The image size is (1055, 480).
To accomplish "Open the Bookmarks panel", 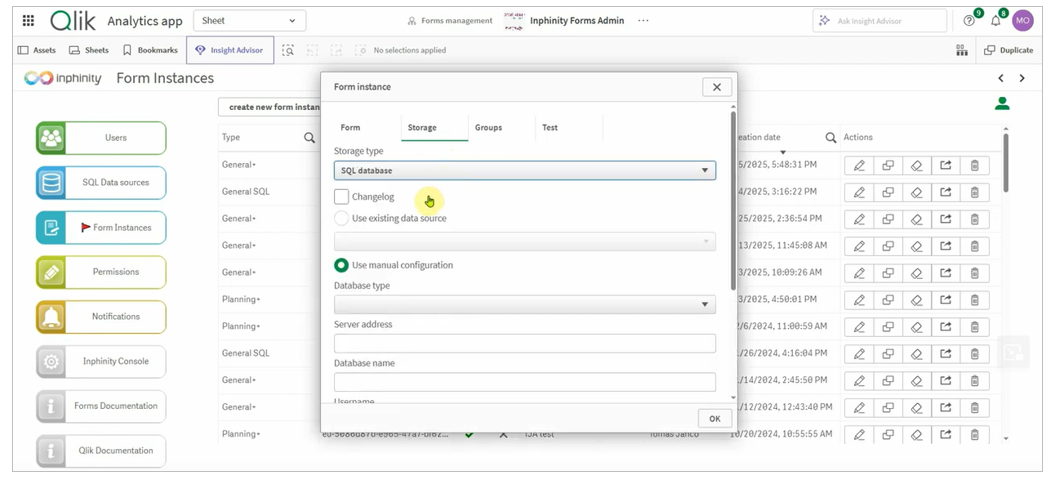I will click(150, 50).
